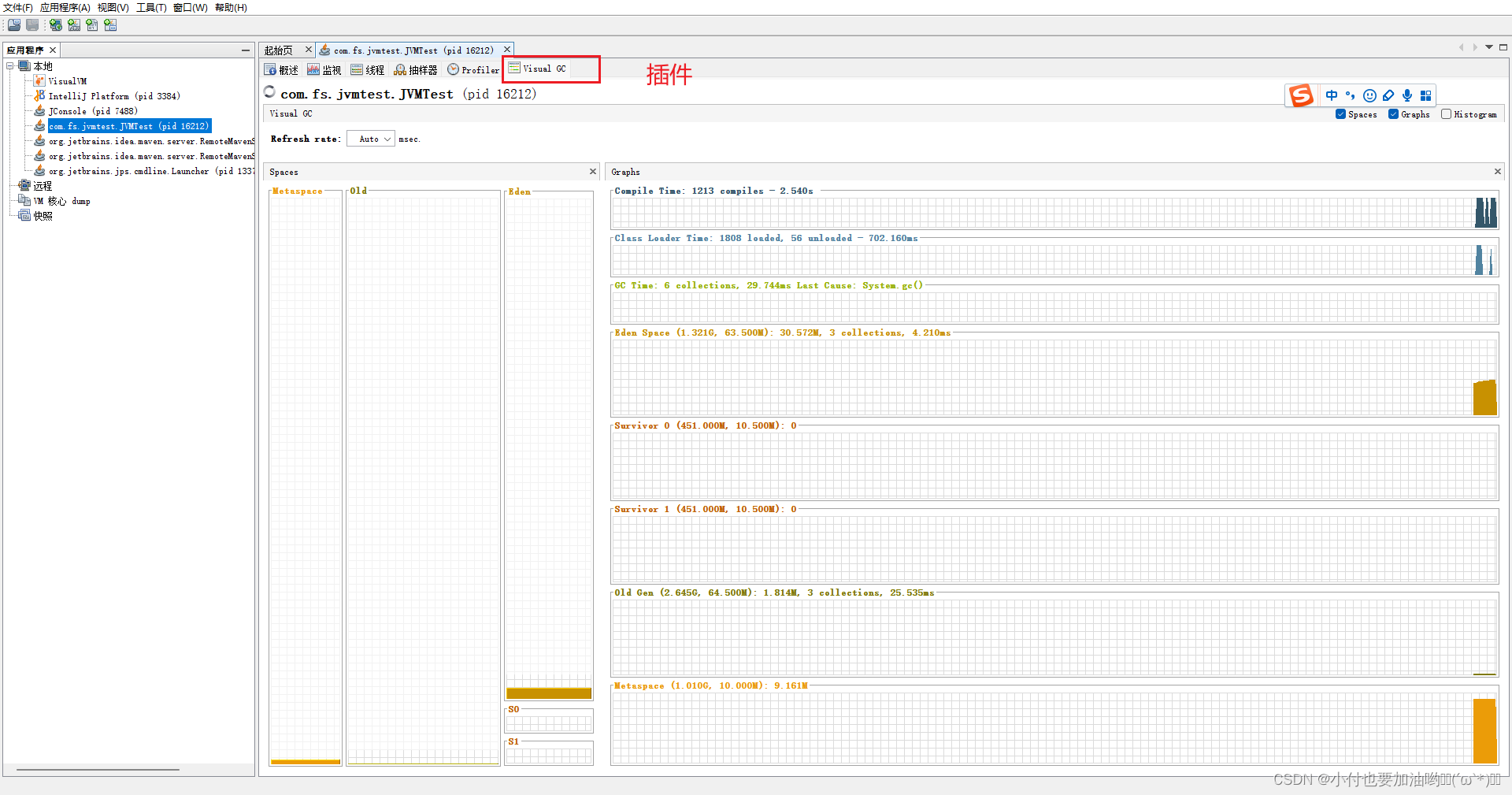Click the Metaspace graph orange bar
The image size is (1512, 795).
coord(1484,730)
